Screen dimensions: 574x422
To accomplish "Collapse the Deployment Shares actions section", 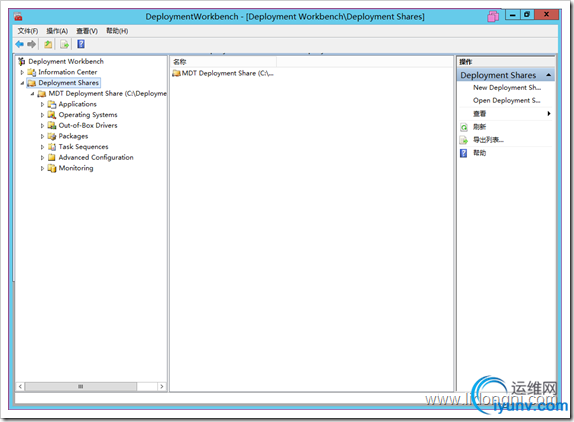I will [548, 75].
